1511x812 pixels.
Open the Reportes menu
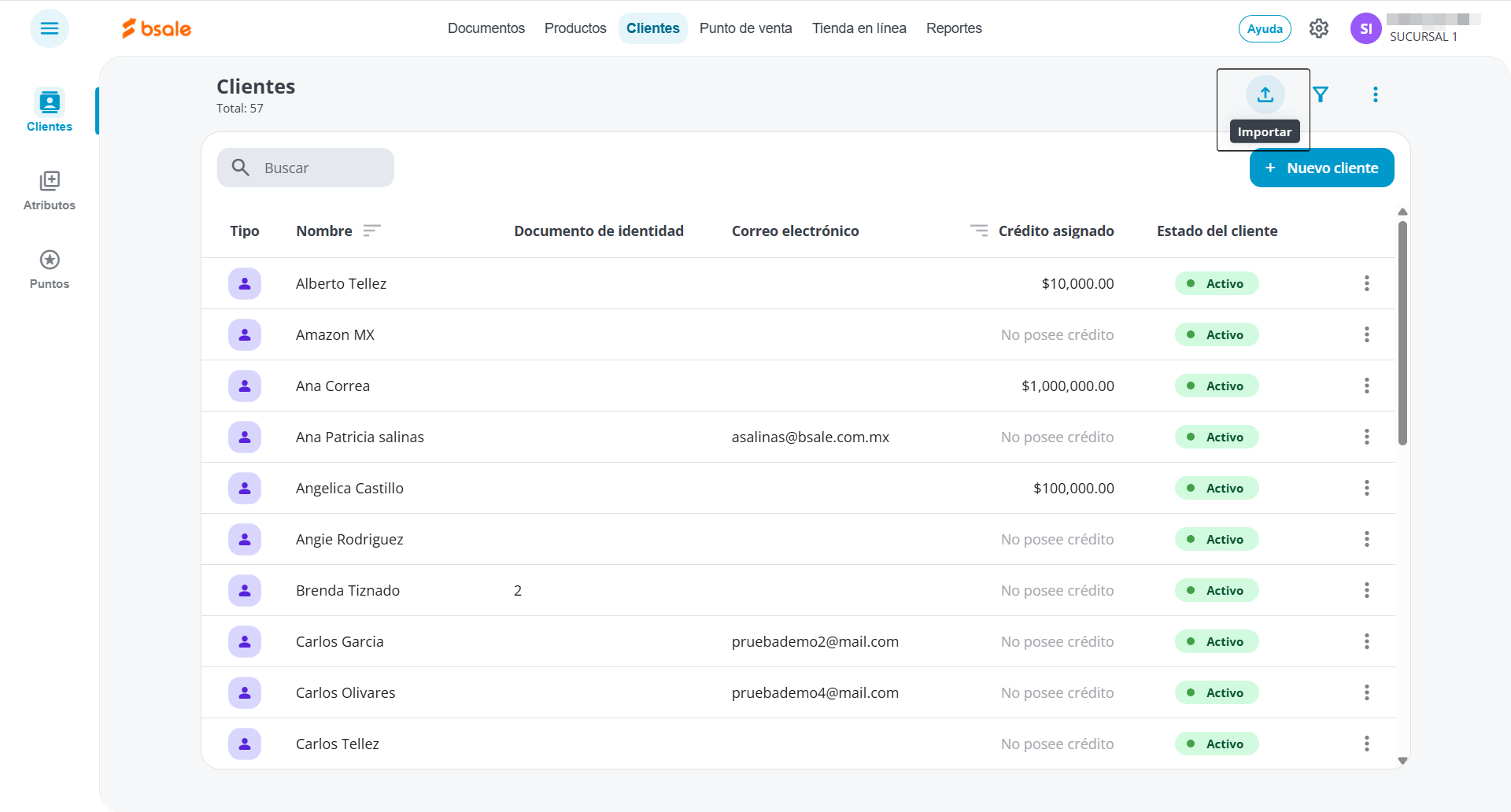click(x=954, y=28)
